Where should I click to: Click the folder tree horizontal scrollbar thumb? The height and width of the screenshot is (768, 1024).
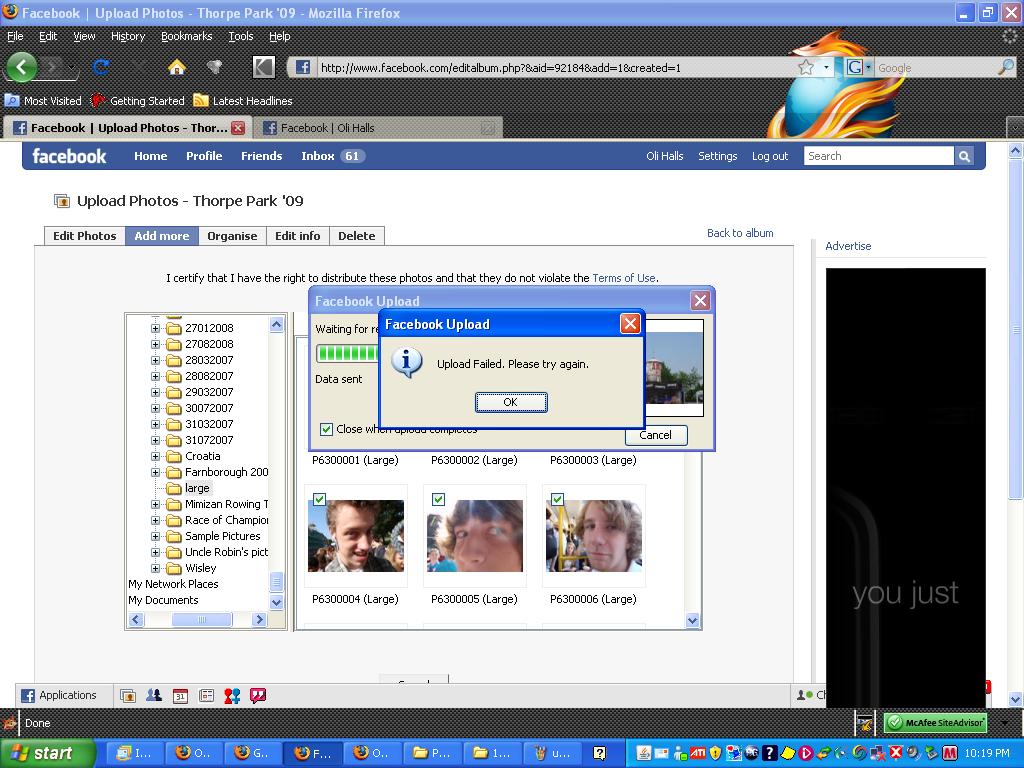201,620
